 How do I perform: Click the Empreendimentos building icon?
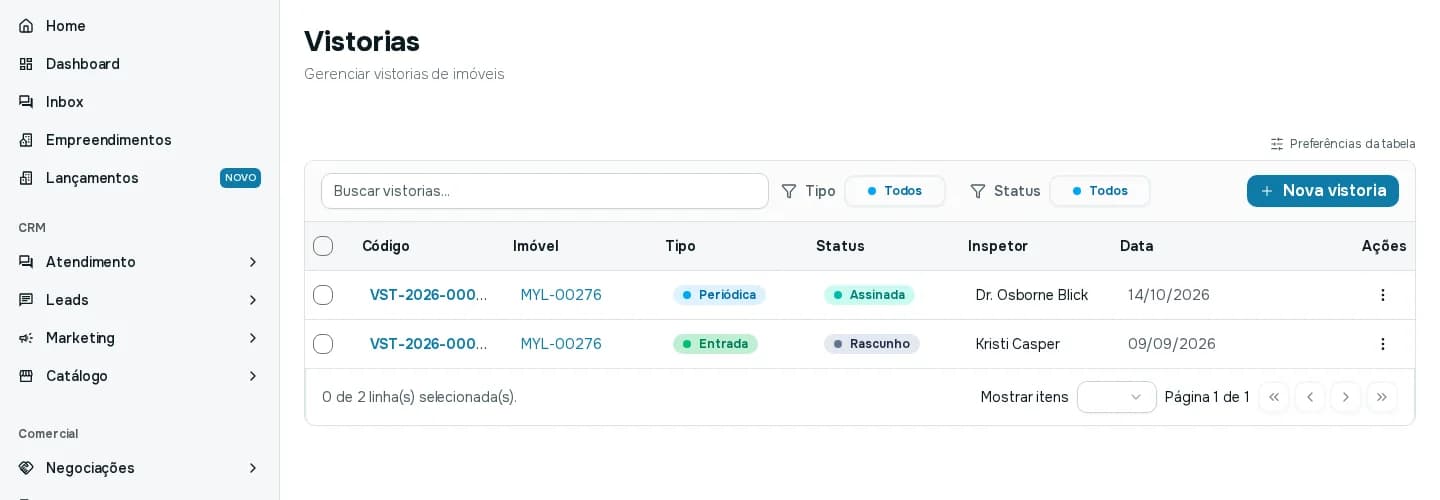pyautogui.click(x=26, y=140)
